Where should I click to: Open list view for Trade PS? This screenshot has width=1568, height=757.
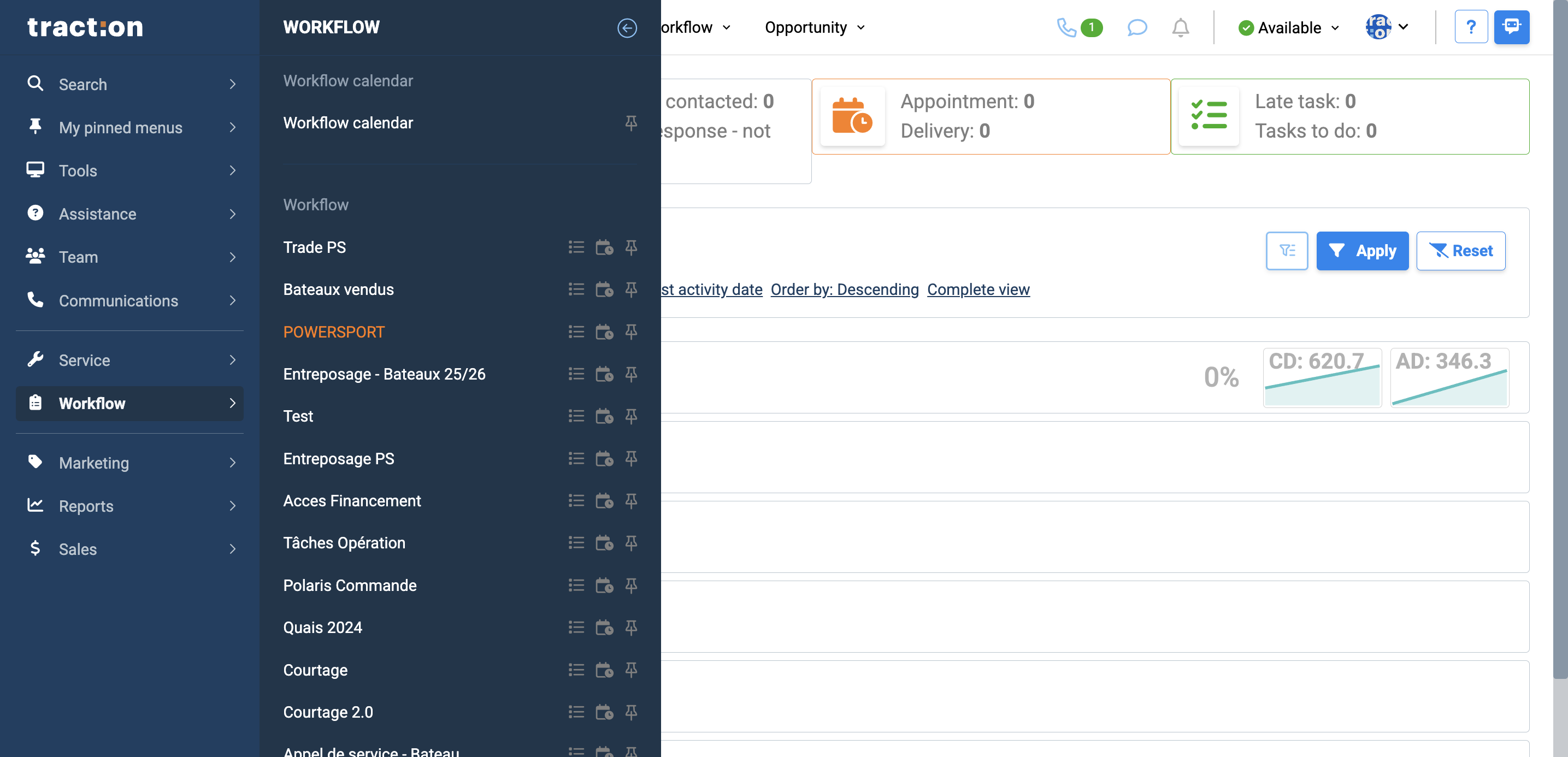click(x=576, y=247)
